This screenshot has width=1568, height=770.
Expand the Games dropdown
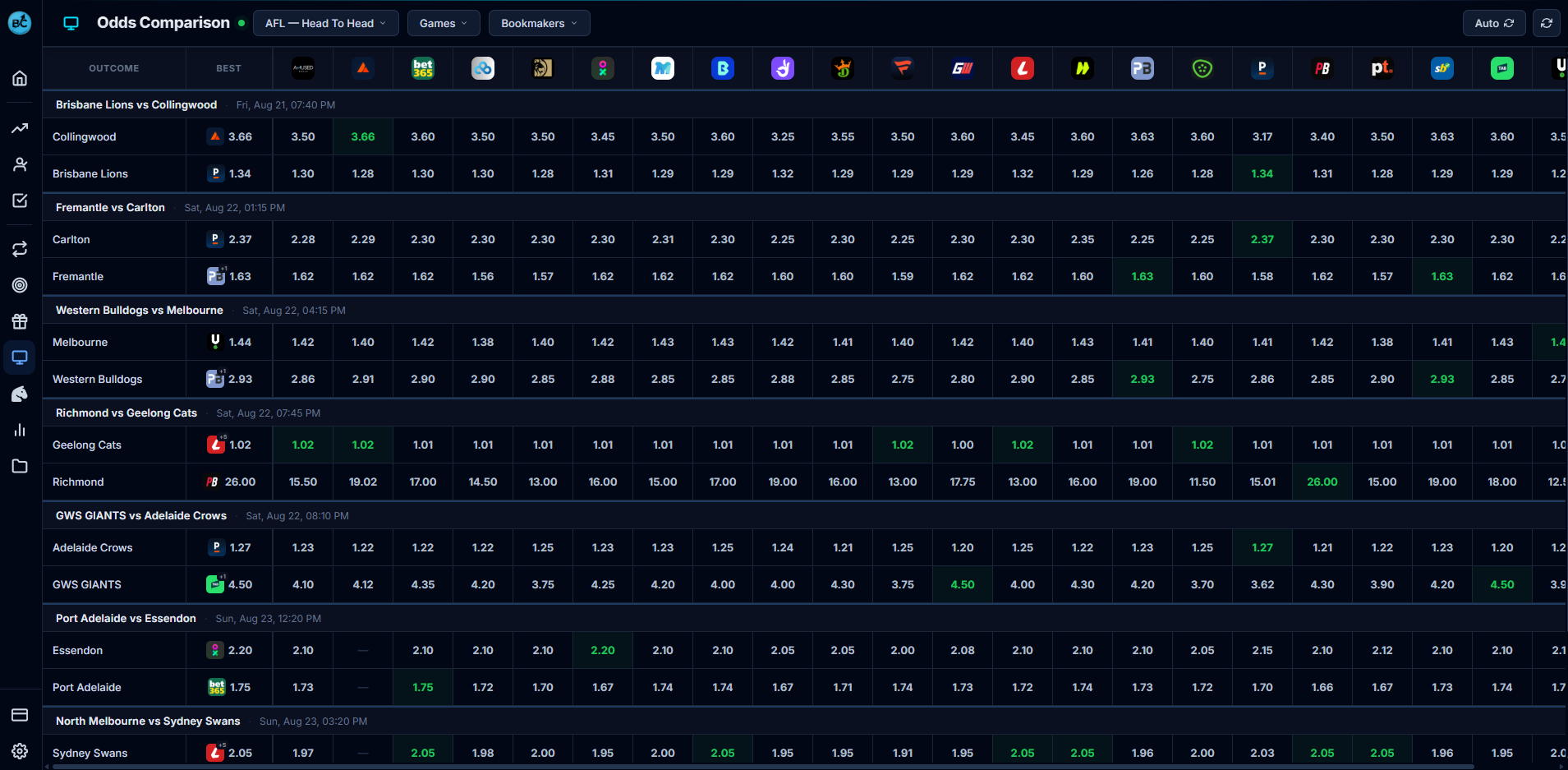[444, 23]
